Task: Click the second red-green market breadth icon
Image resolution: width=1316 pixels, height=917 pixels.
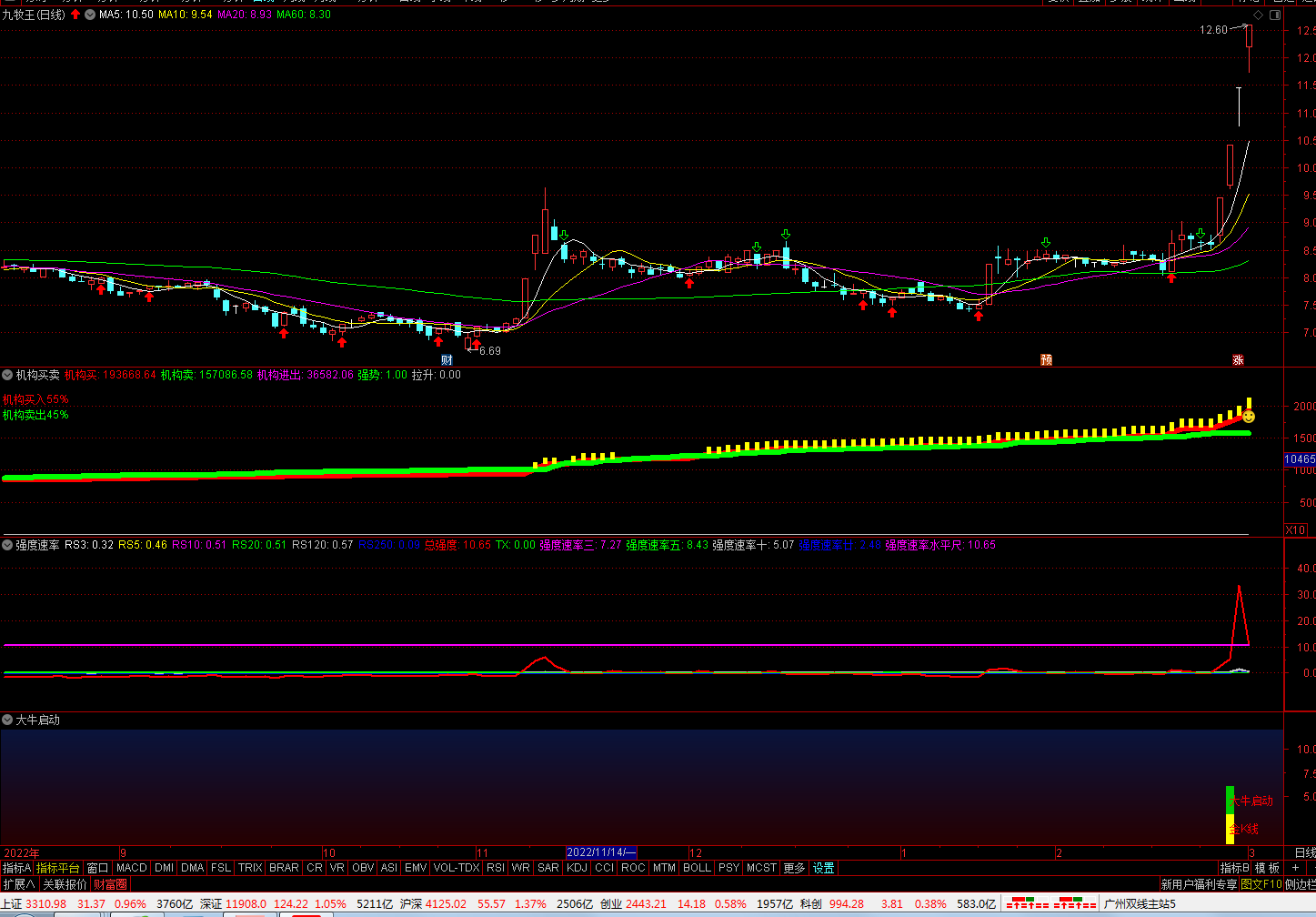Action: pos(1074,903)
